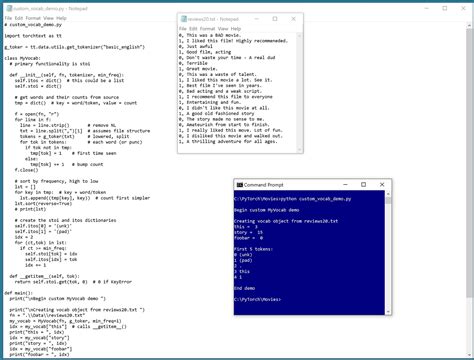The image size is (474, 360).
Task: Click 'lst.sort(reverse=True)' line in code
Action: point(43,203)
